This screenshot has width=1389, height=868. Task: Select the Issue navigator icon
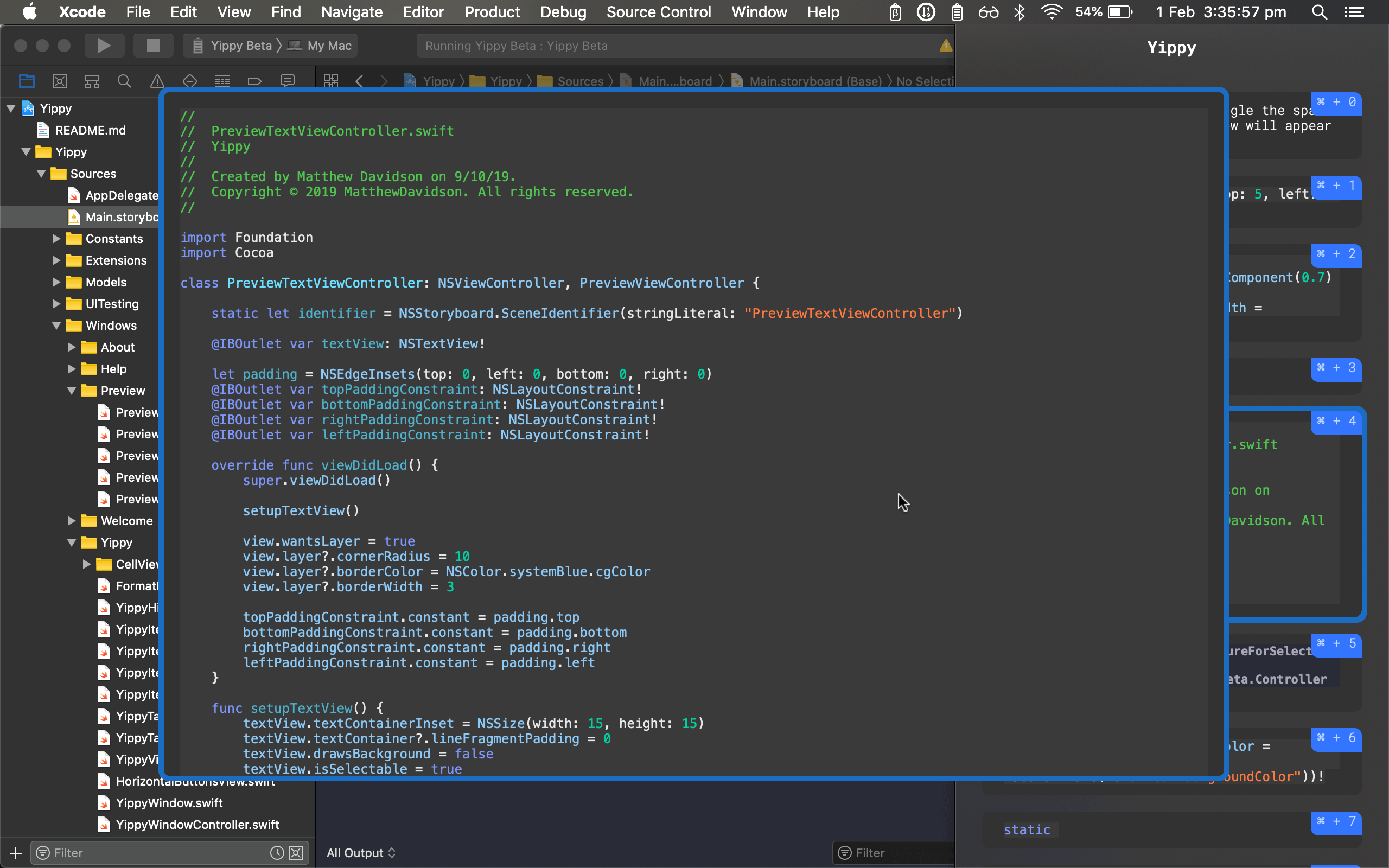click(x=156, y=81)
